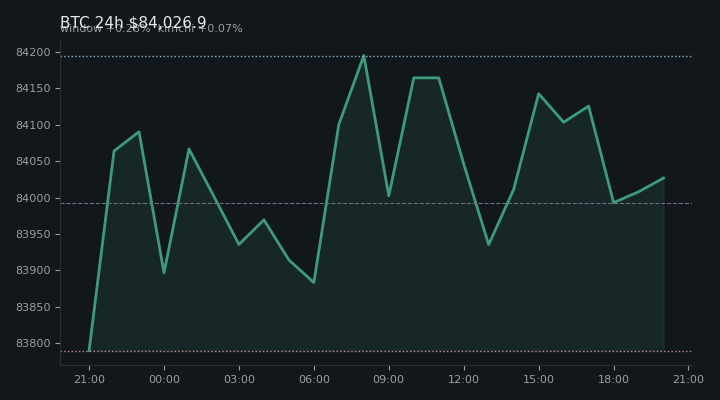Screen dimensions: 720x400
Task: Click the 84150 y-axis label
Action: click(33, 88)
